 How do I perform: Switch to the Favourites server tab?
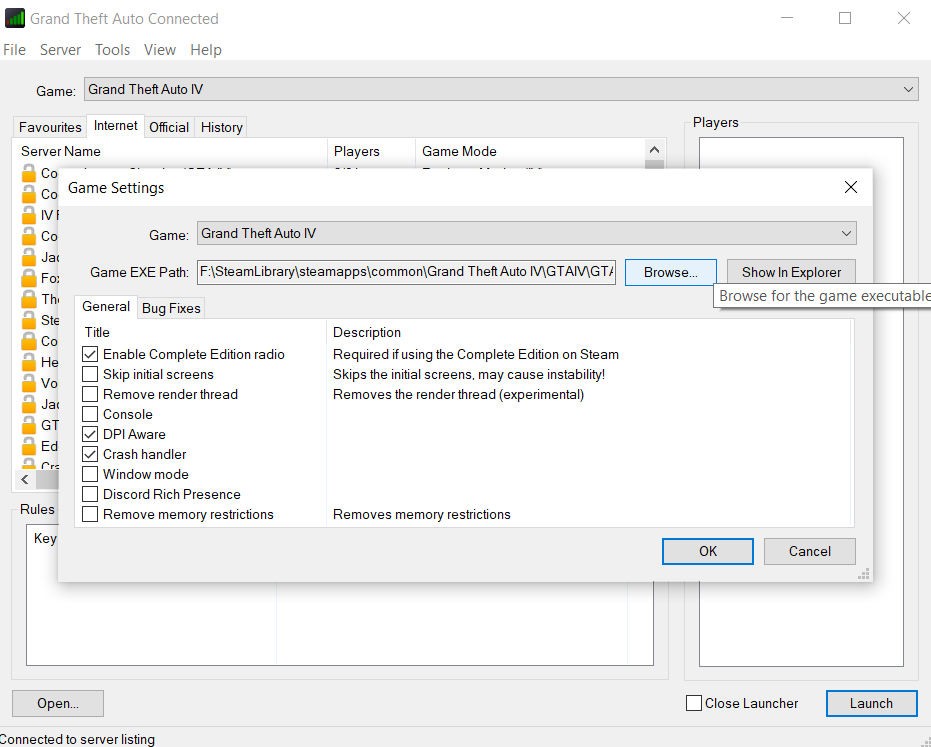[x=50, y=127]
